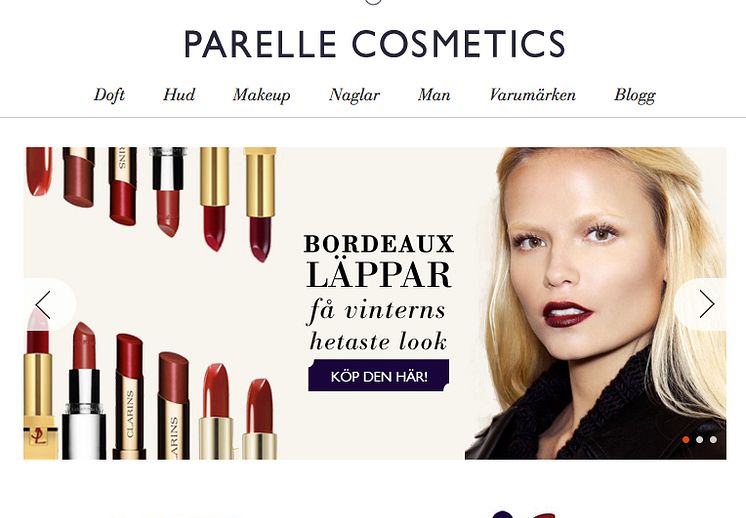Open the Makeup category
The width and height of the screenshot is (746, 518).
point(261,95)
